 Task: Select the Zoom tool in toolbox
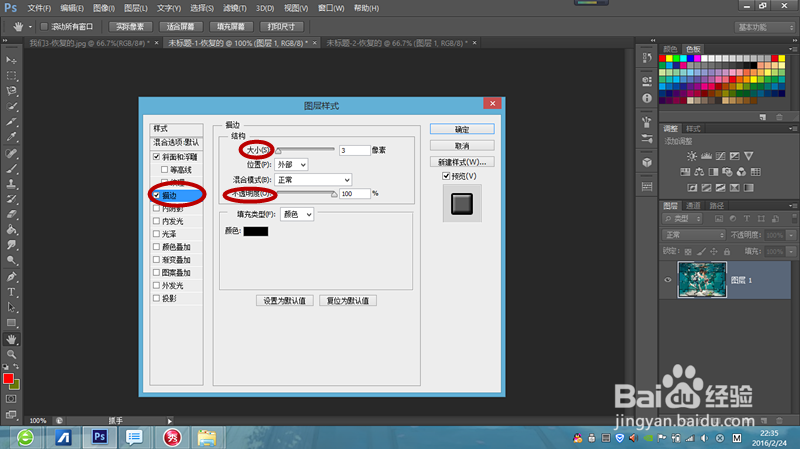click(x=11, y=354)
